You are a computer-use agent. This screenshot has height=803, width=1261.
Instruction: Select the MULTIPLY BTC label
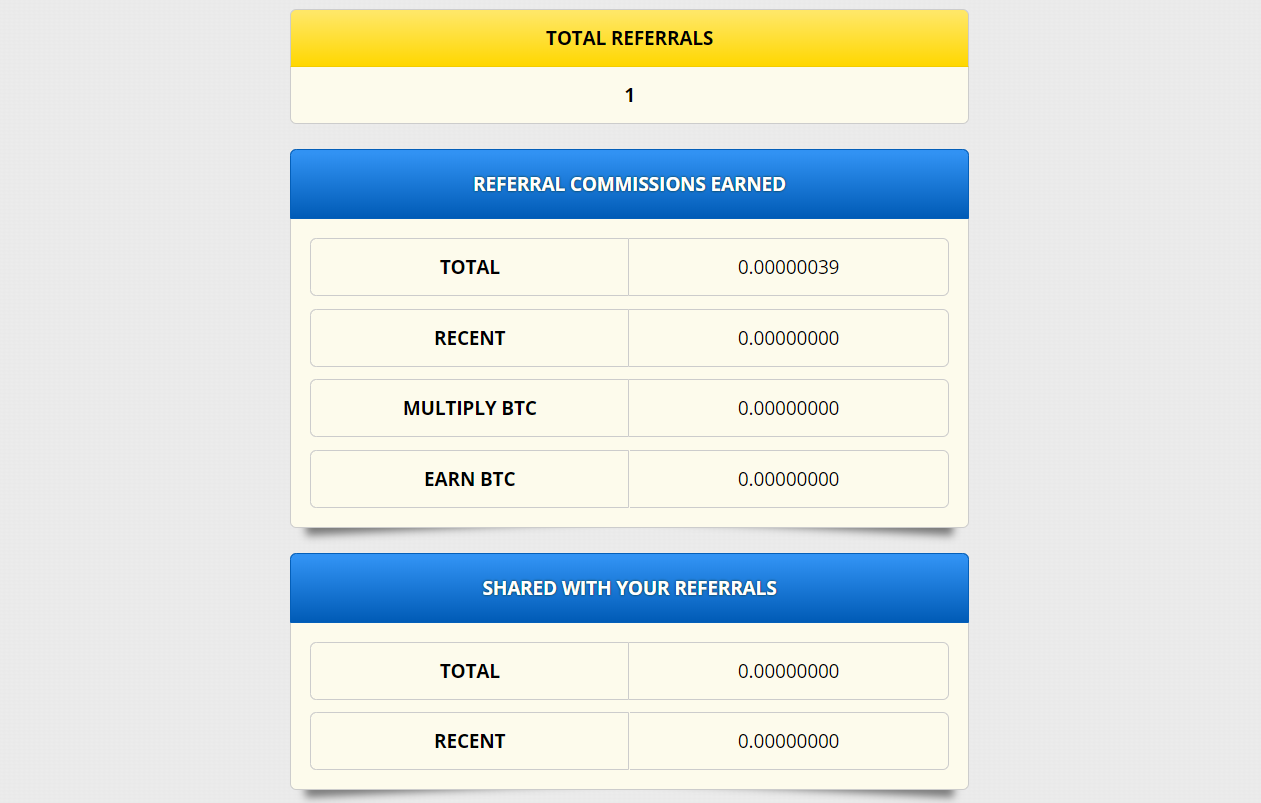(x=469, y=408)
